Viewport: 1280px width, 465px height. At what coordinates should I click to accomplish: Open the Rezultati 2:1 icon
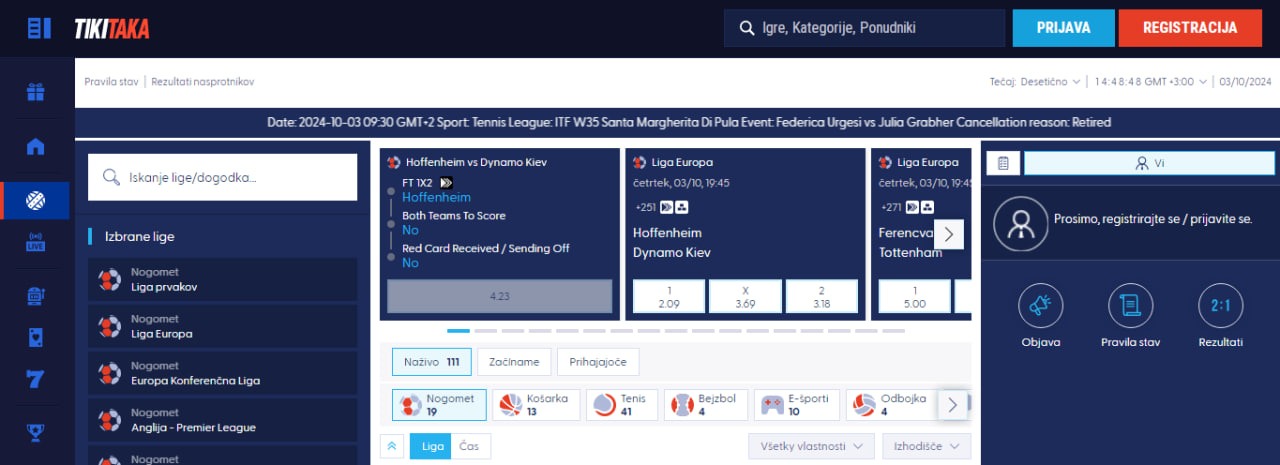(1220, 306)
